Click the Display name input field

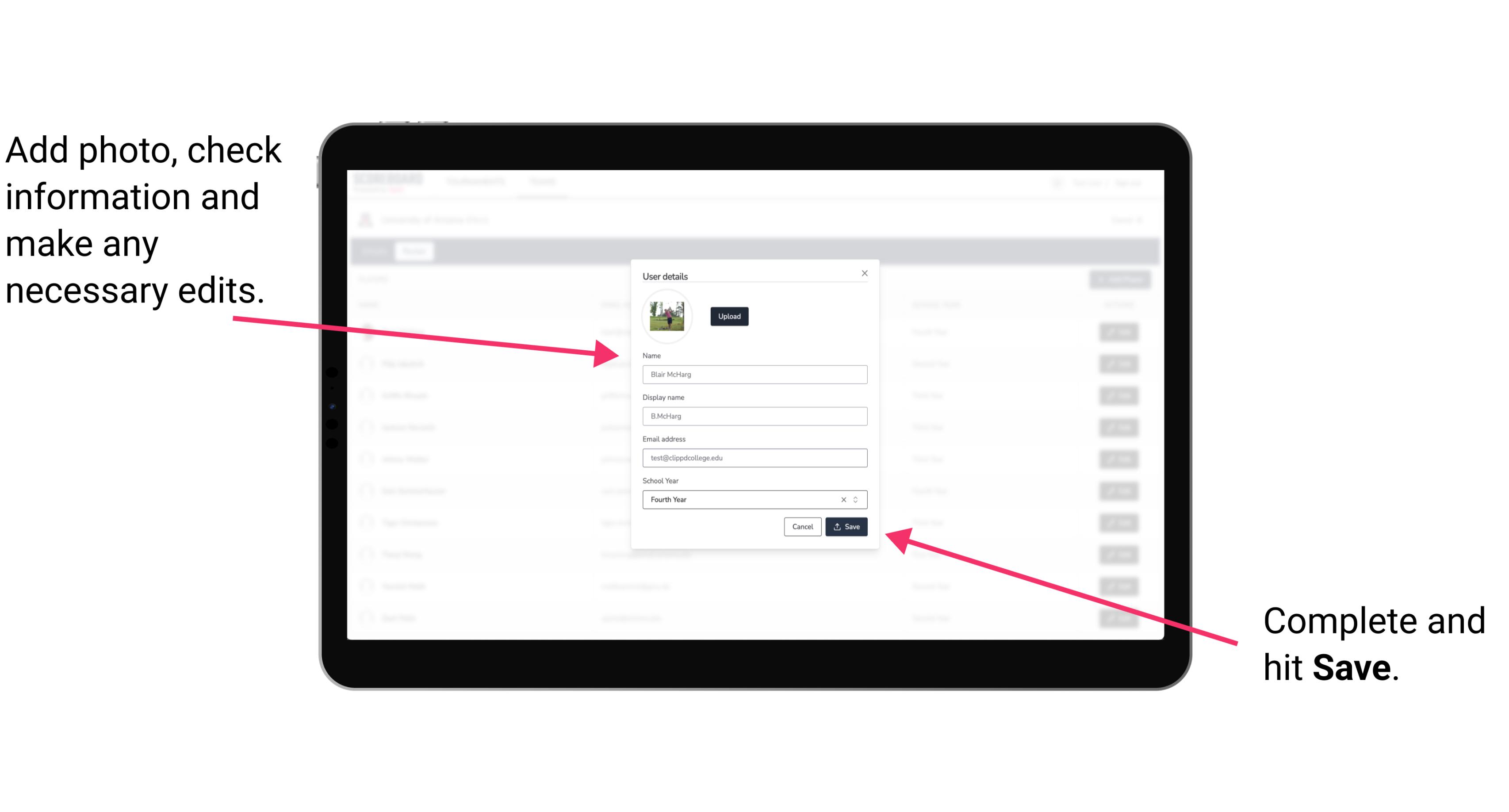(754, 416)
